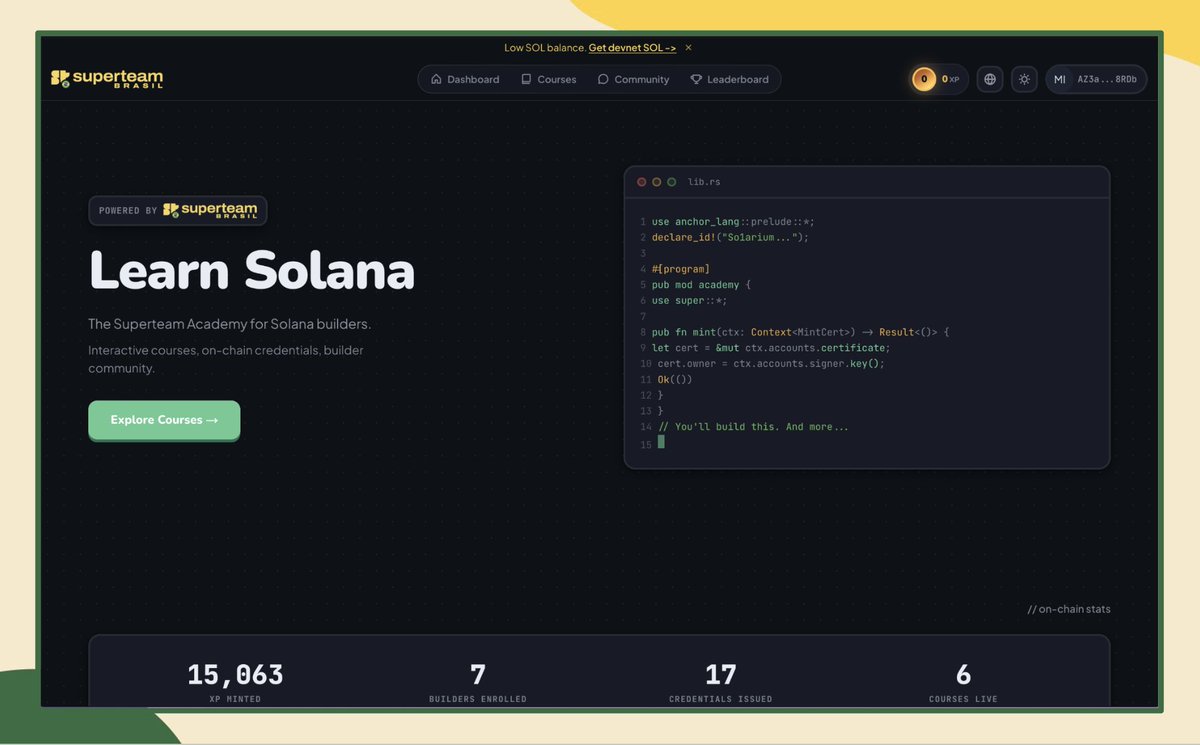Open the Courses nav item
This screenshot has height=745, width=1200.
coord(548,79)
